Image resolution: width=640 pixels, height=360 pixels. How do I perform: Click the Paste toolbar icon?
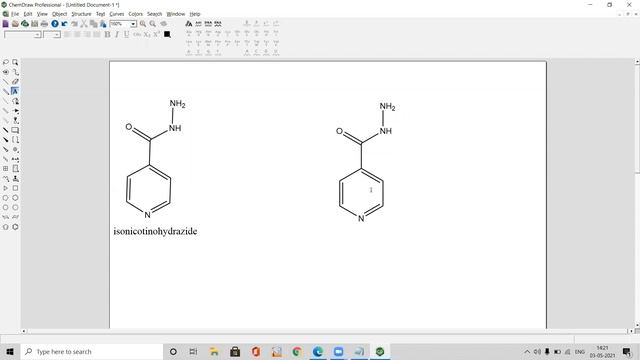pyautogui.click(x=103, y=24)
